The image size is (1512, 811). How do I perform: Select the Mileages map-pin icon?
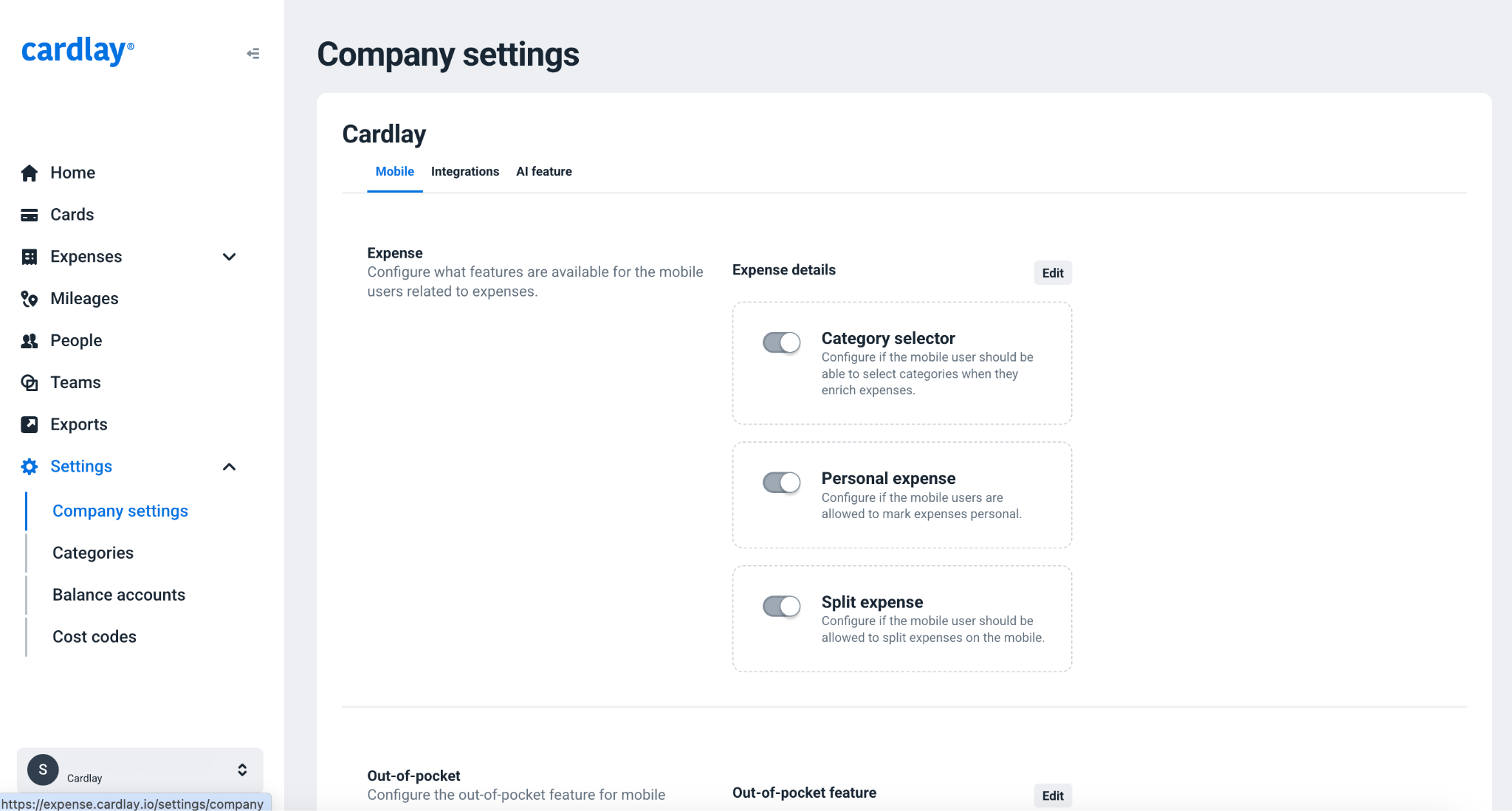click(x=30, y=299)
